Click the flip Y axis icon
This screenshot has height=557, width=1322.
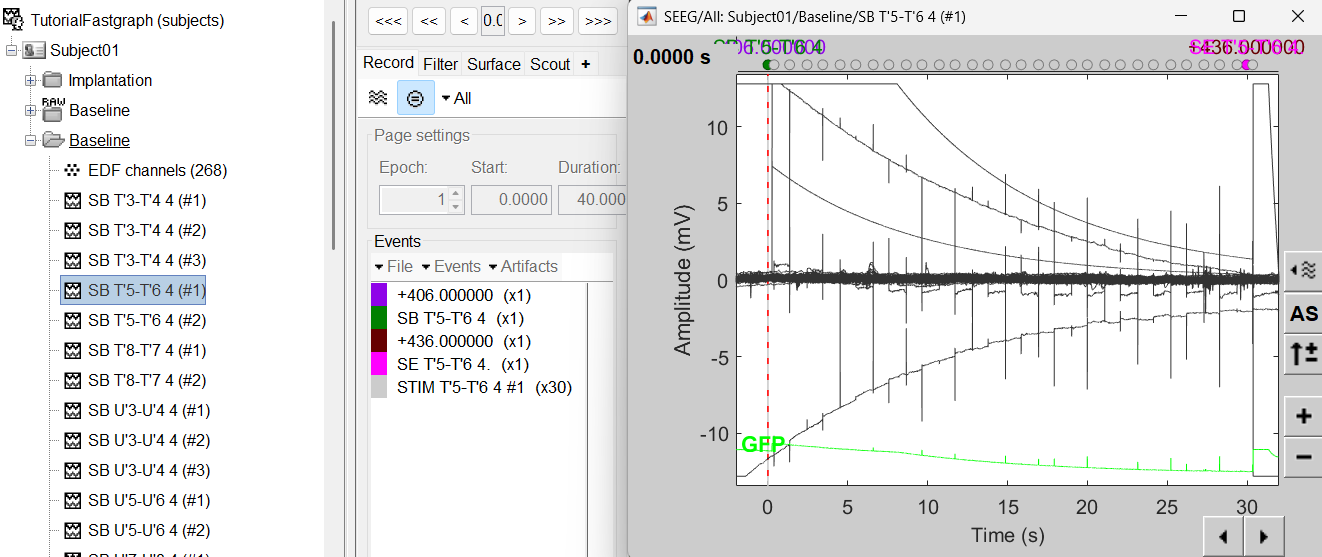(x=1304, y=353)
